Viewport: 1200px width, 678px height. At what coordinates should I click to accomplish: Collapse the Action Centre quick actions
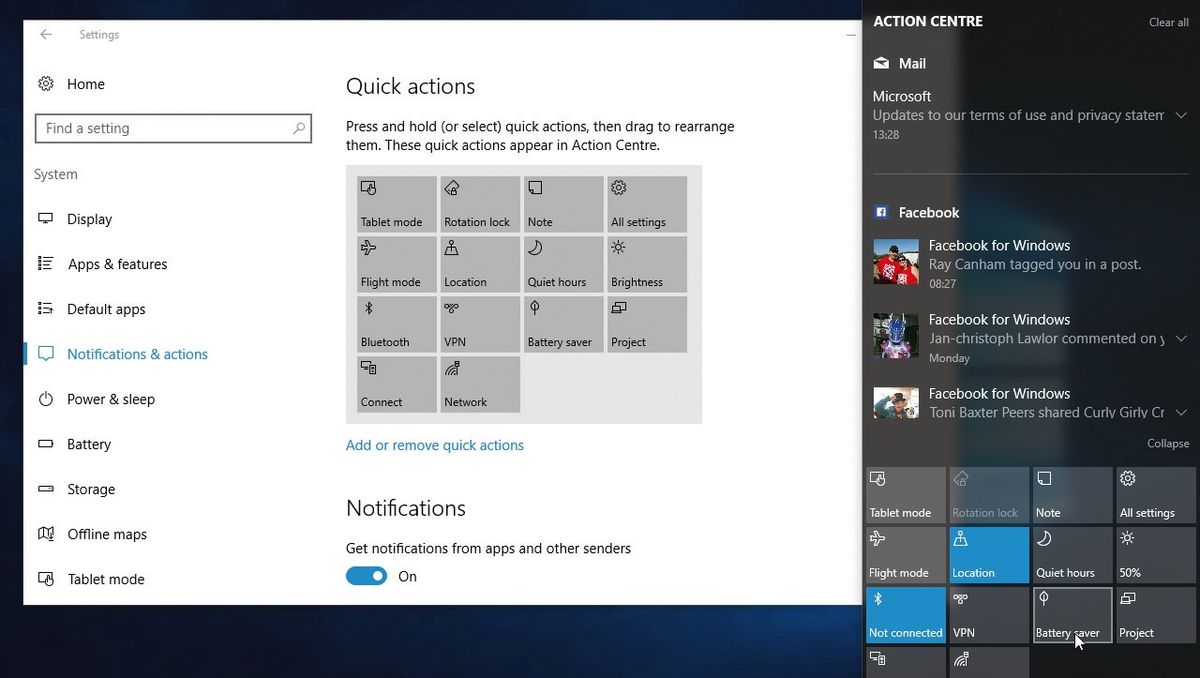pyautogui.click(x=1167, y=443)
